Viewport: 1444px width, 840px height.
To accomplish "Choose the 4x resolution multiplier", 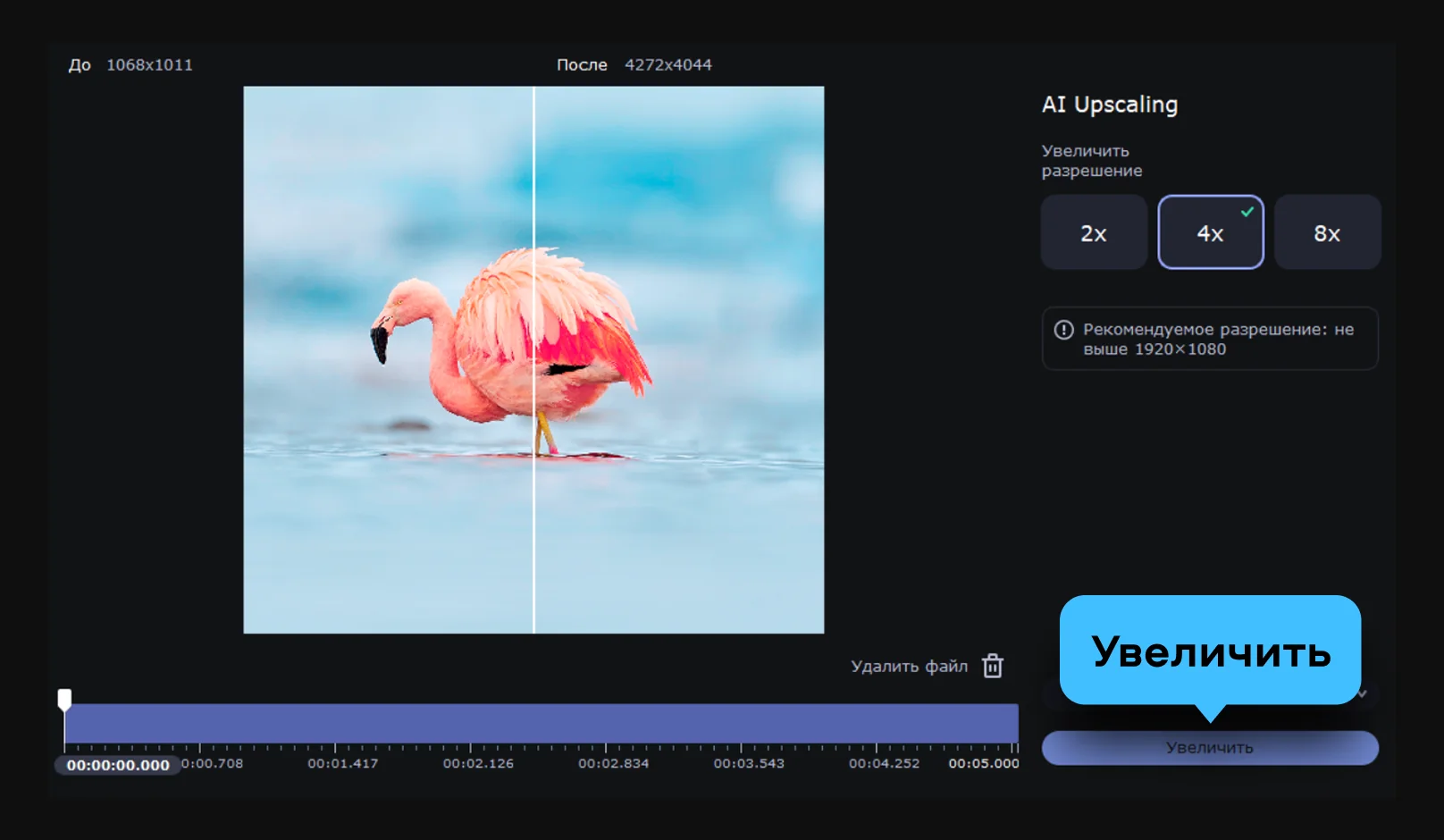I will tap(1210, 234).
